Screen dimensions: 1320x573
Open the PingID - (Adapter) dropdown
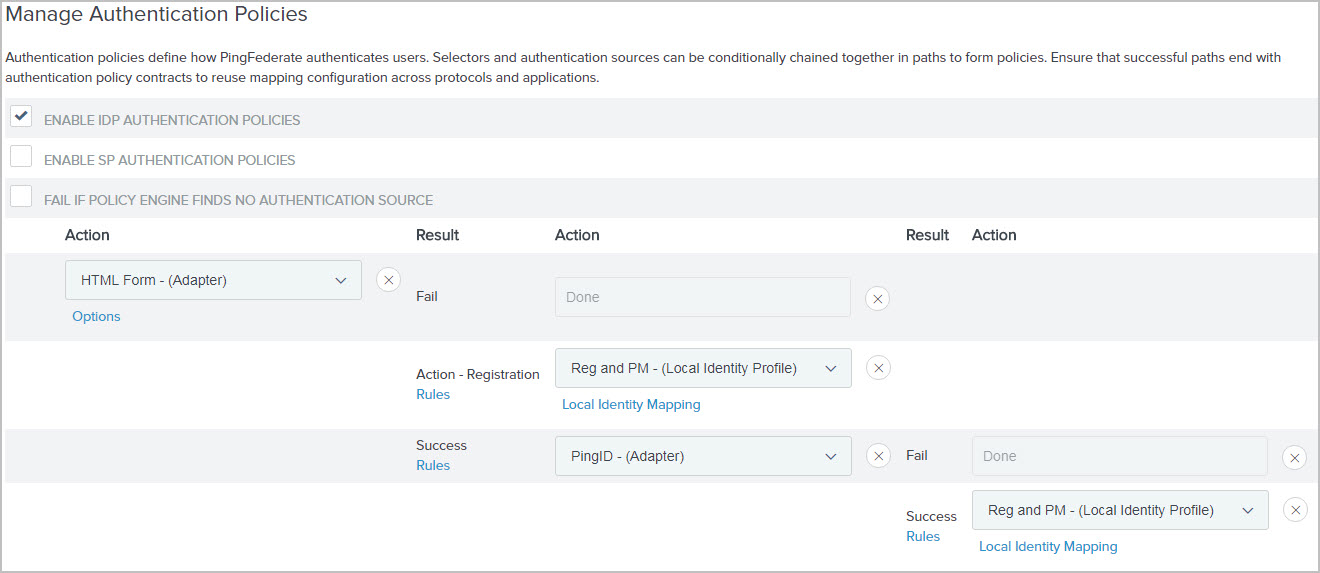click(702, 456)
